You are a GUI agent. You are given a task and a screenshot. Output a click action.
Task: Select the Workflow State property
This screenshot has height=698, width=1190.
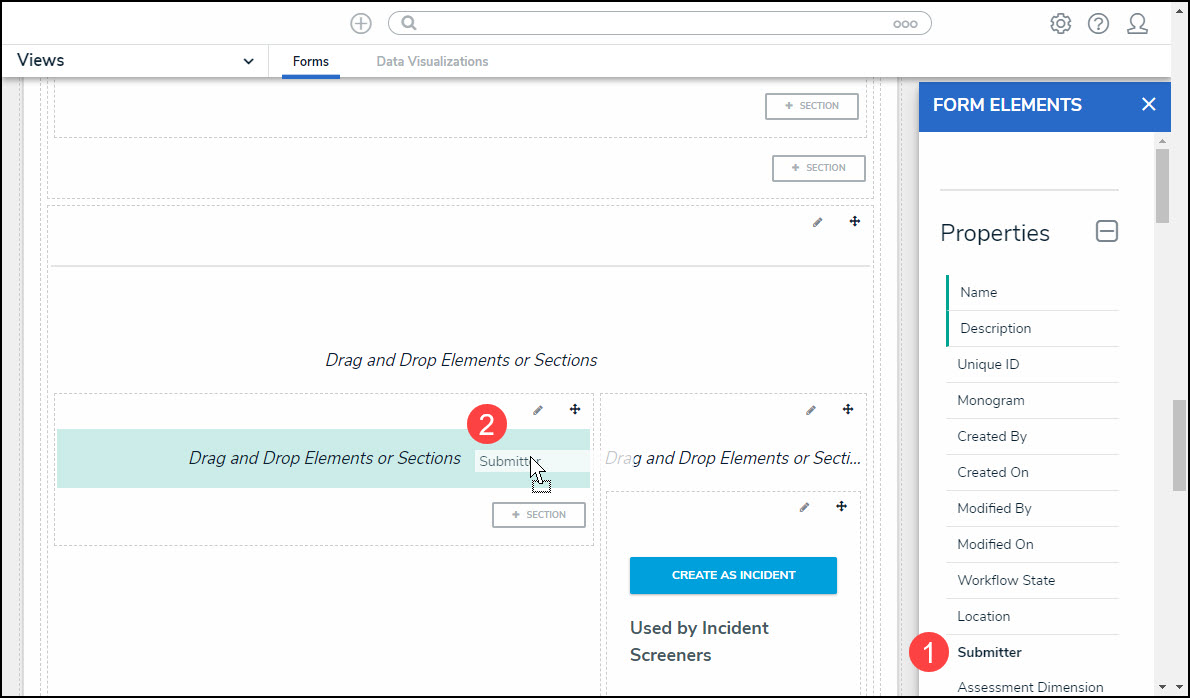click(x=1005, y=580)
